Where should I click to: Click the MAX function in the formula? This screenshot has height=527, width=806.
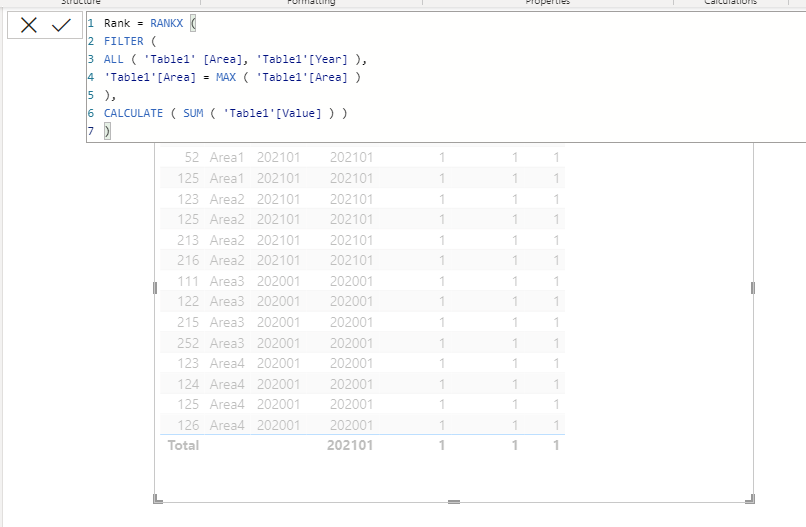coord(226,77)
